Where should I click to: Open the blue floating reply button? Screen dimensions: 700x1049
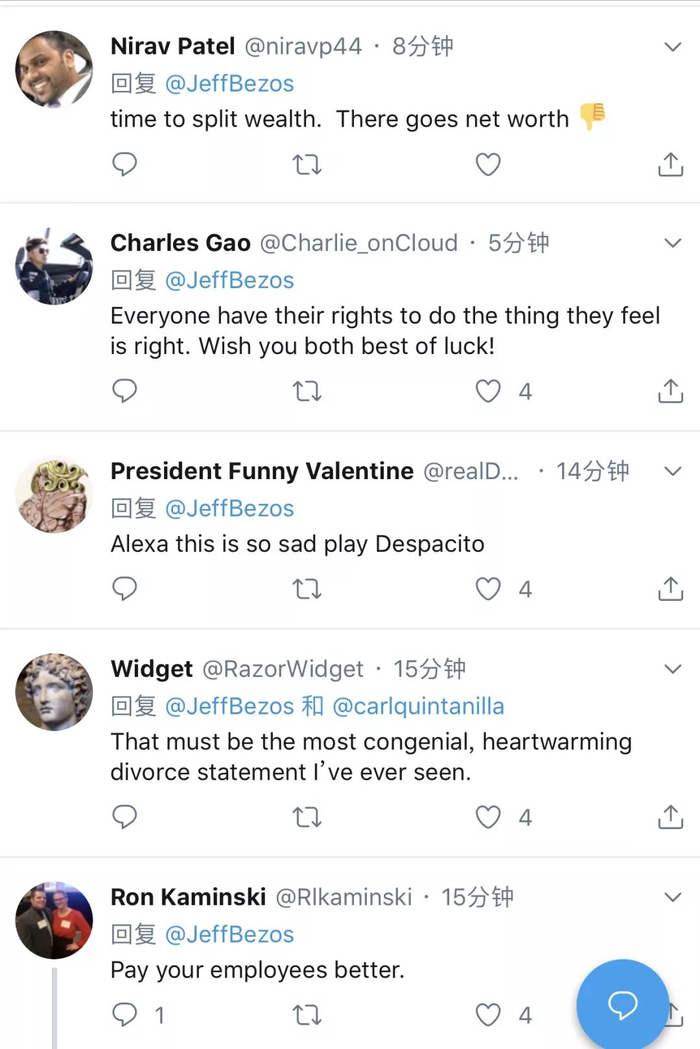click(622, 1004)
